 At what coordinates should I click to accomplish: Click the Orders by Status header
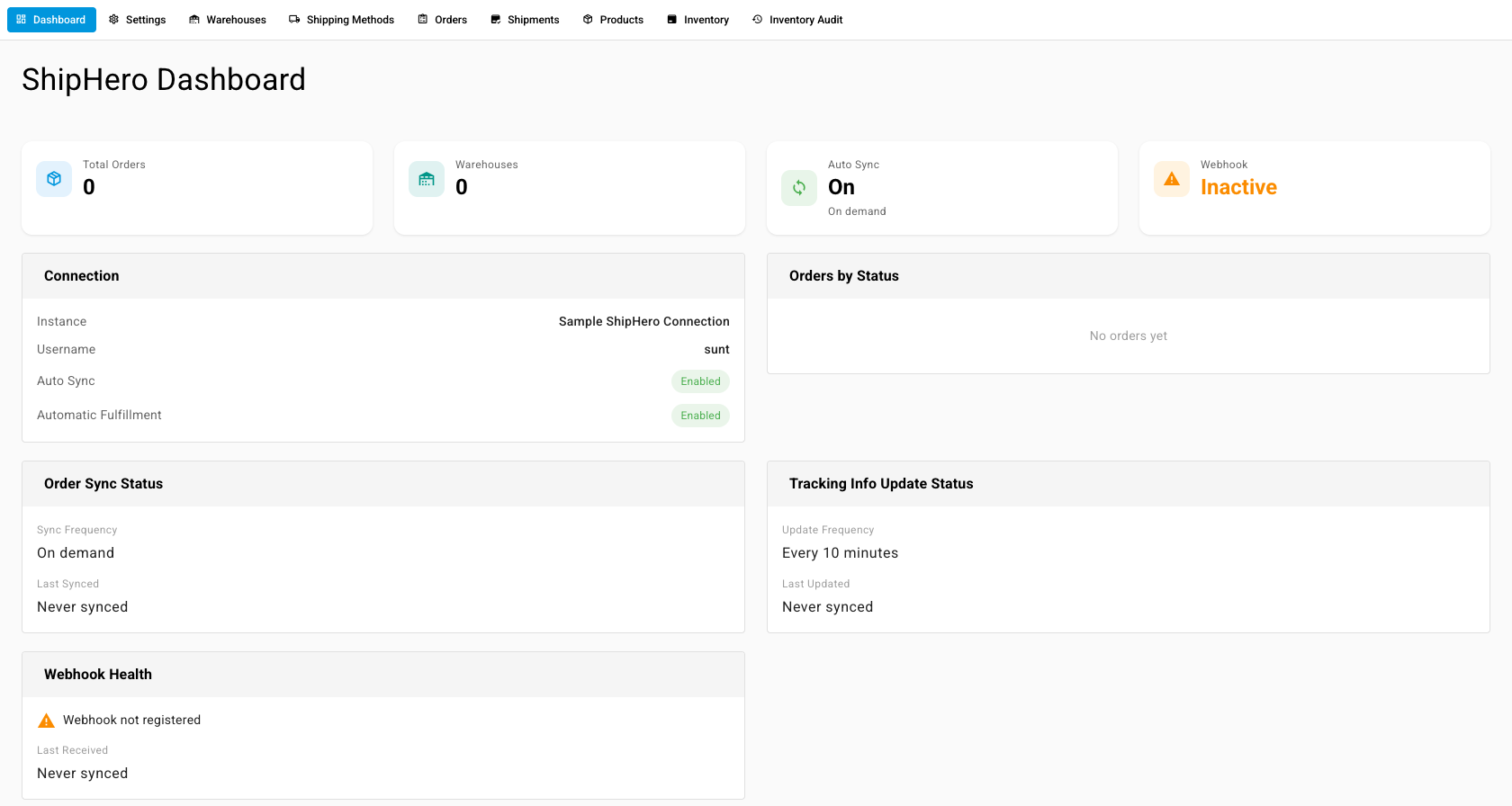[x=1129, y=276]
